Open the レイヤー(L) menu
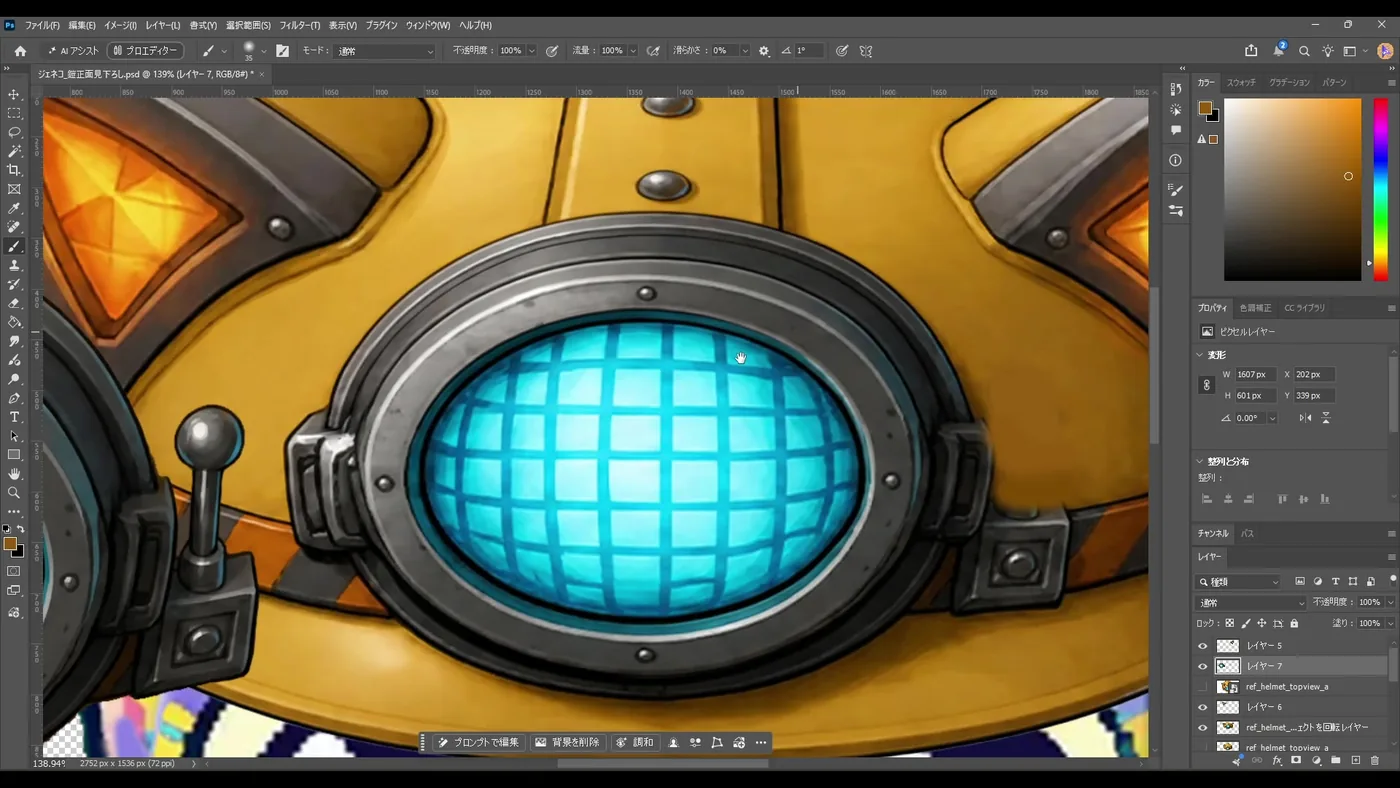 [x=163, y=25]
